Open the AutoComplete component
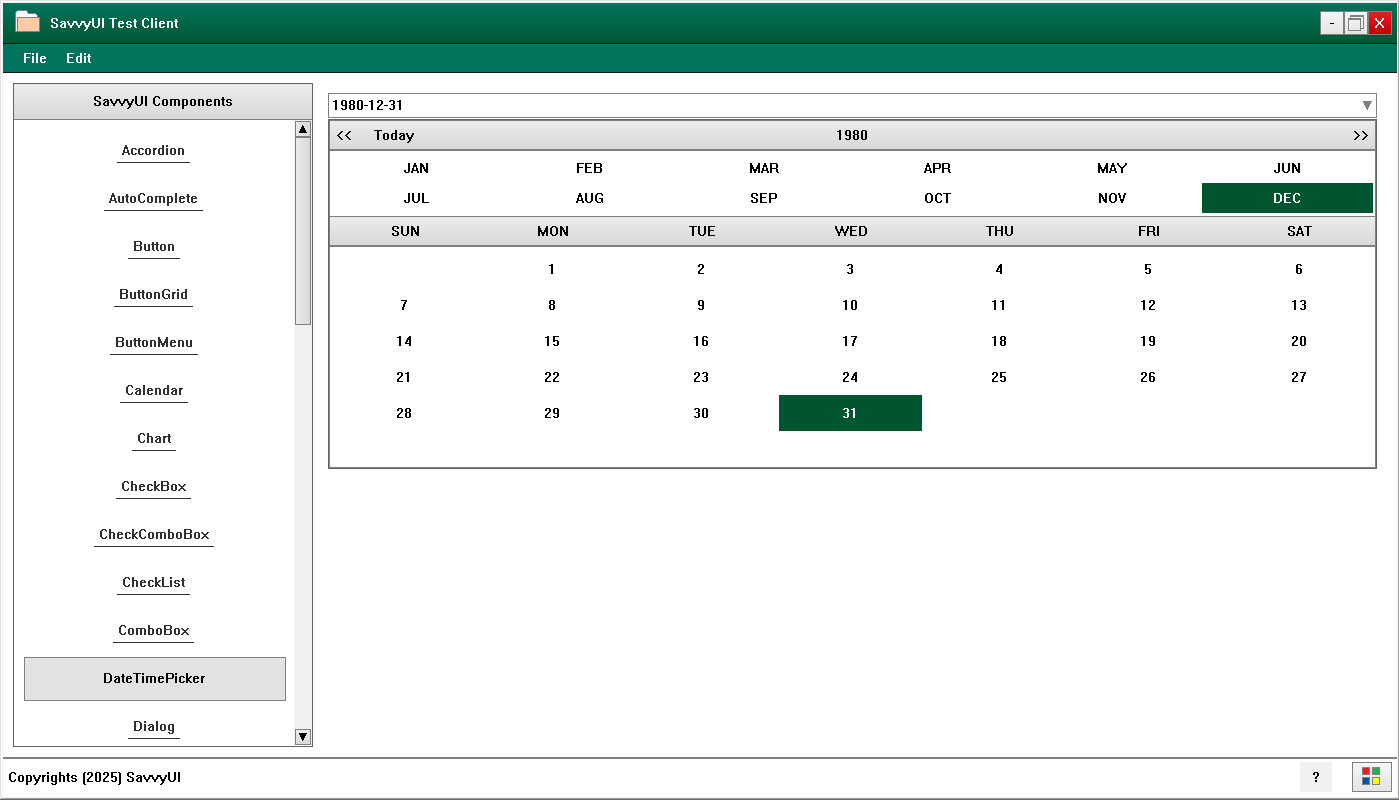1399x800 pixels. pos(153,198)
